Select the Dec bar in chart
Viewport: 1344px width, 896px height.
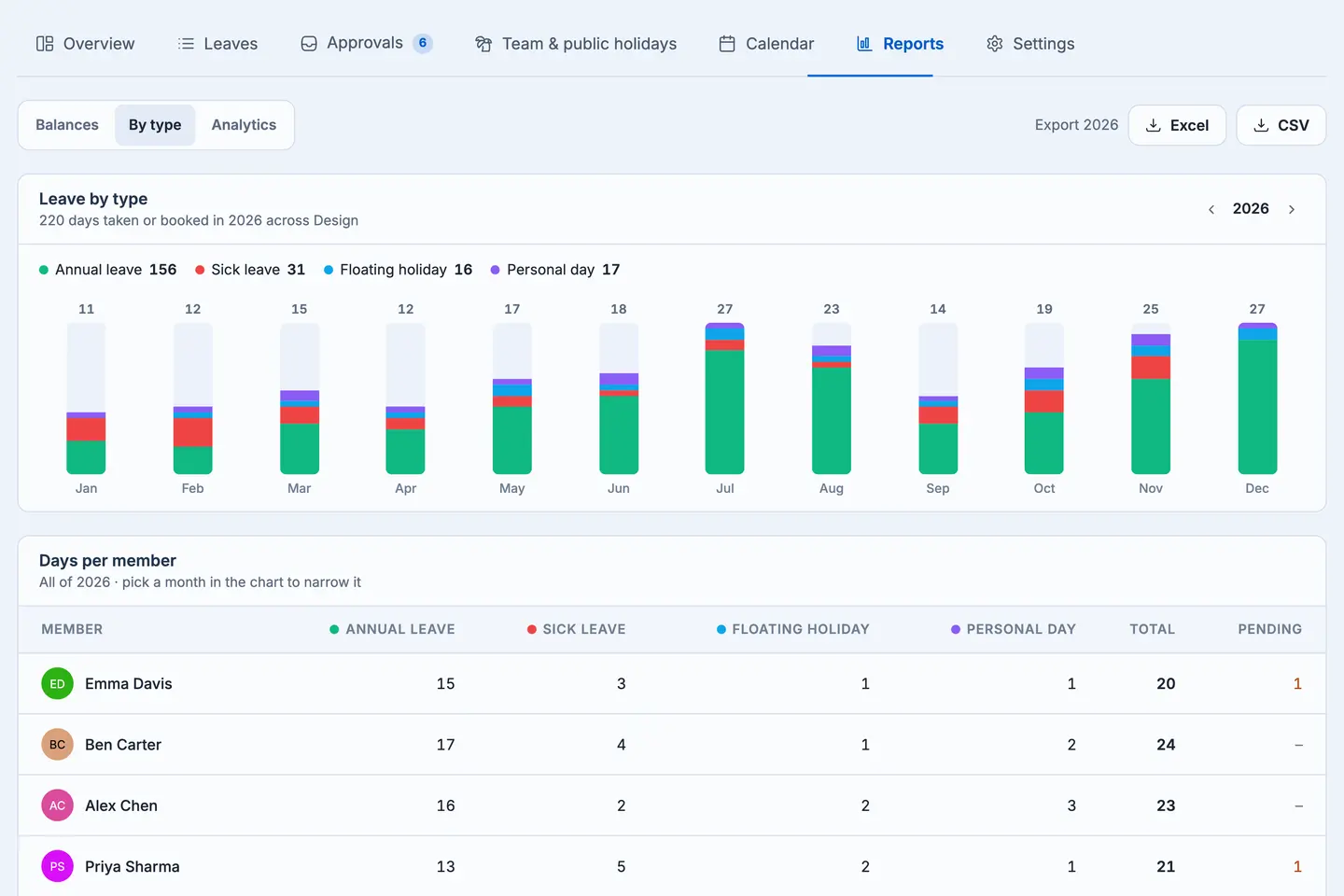tap(1257, 399)
